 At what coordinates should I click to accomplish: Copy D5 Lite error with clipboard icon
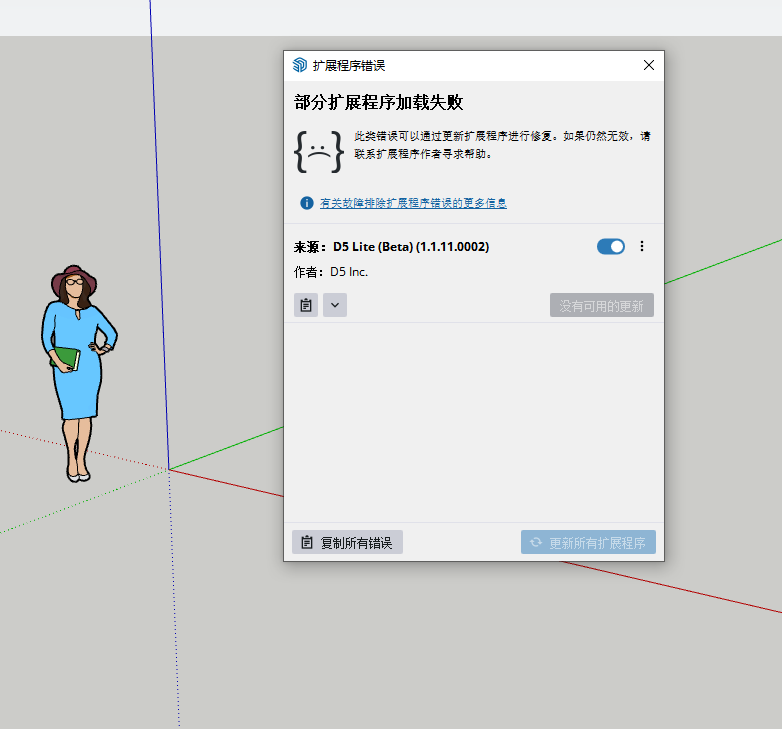[x=306, y=305]
